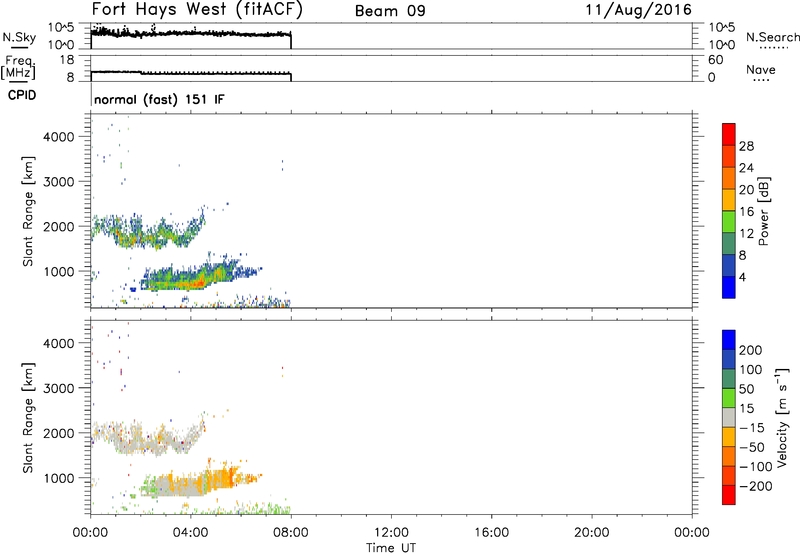Click the "−50" label on Velocity color bar

(752, 447)
